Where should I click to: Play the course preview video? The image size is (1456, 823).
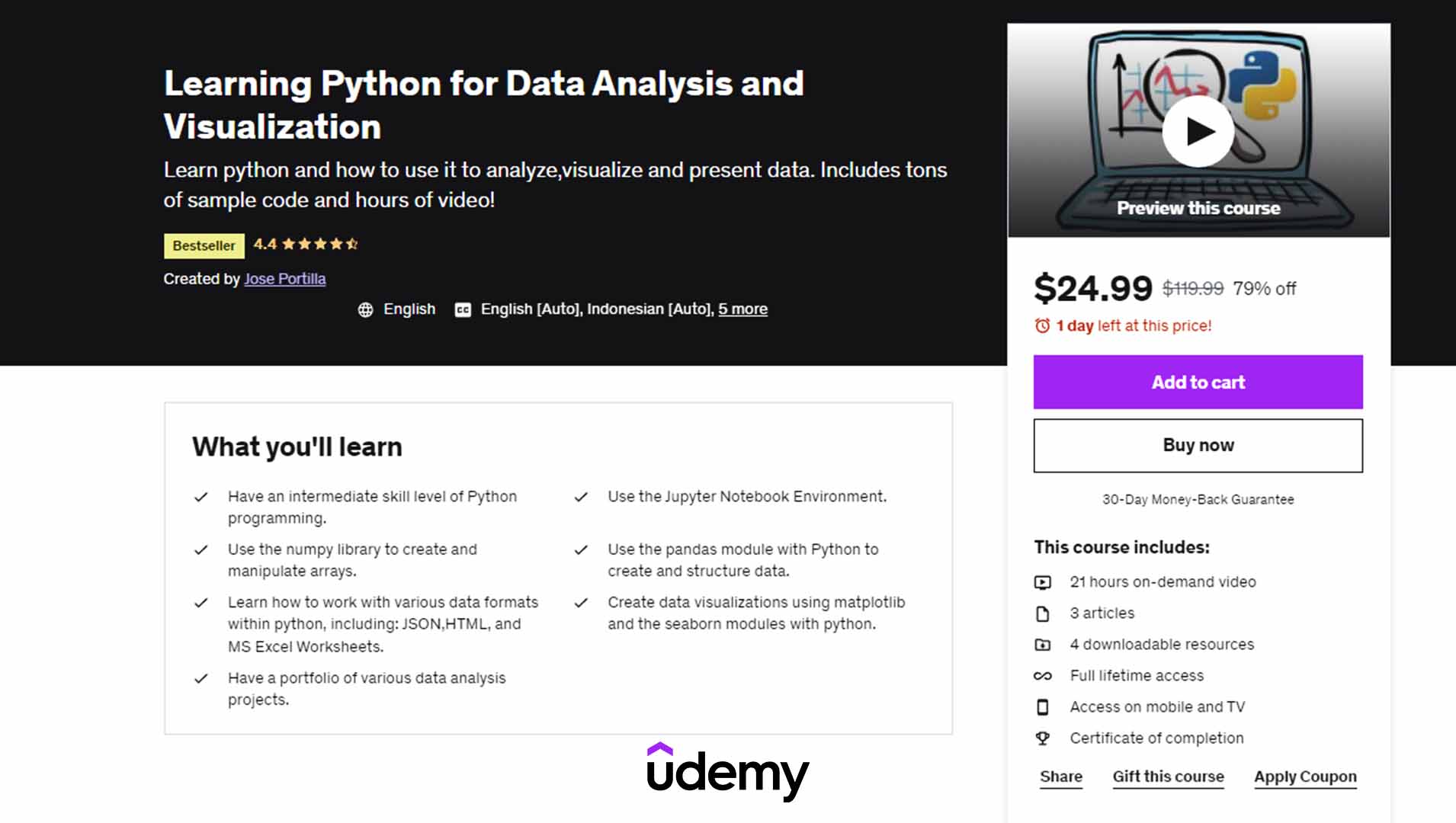(1198, 132)
